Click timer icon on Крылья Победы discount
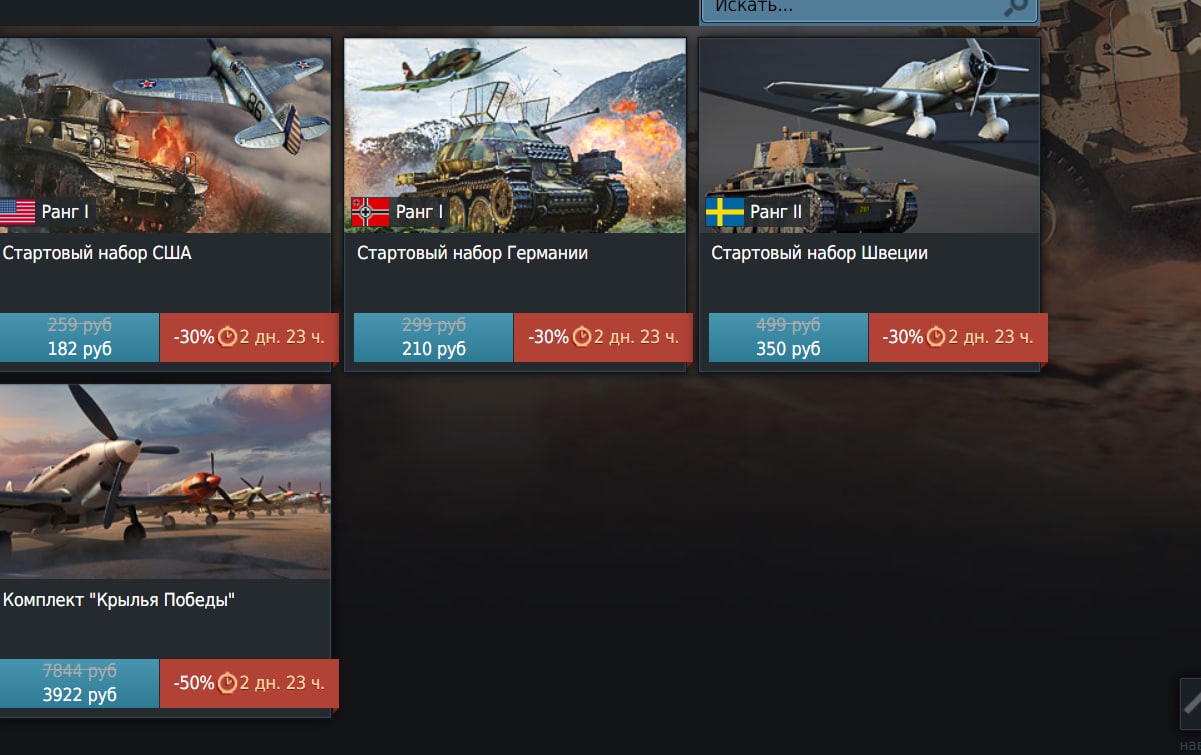The width and height of the screenshot is (1201, 755). [x=227, y=683]
